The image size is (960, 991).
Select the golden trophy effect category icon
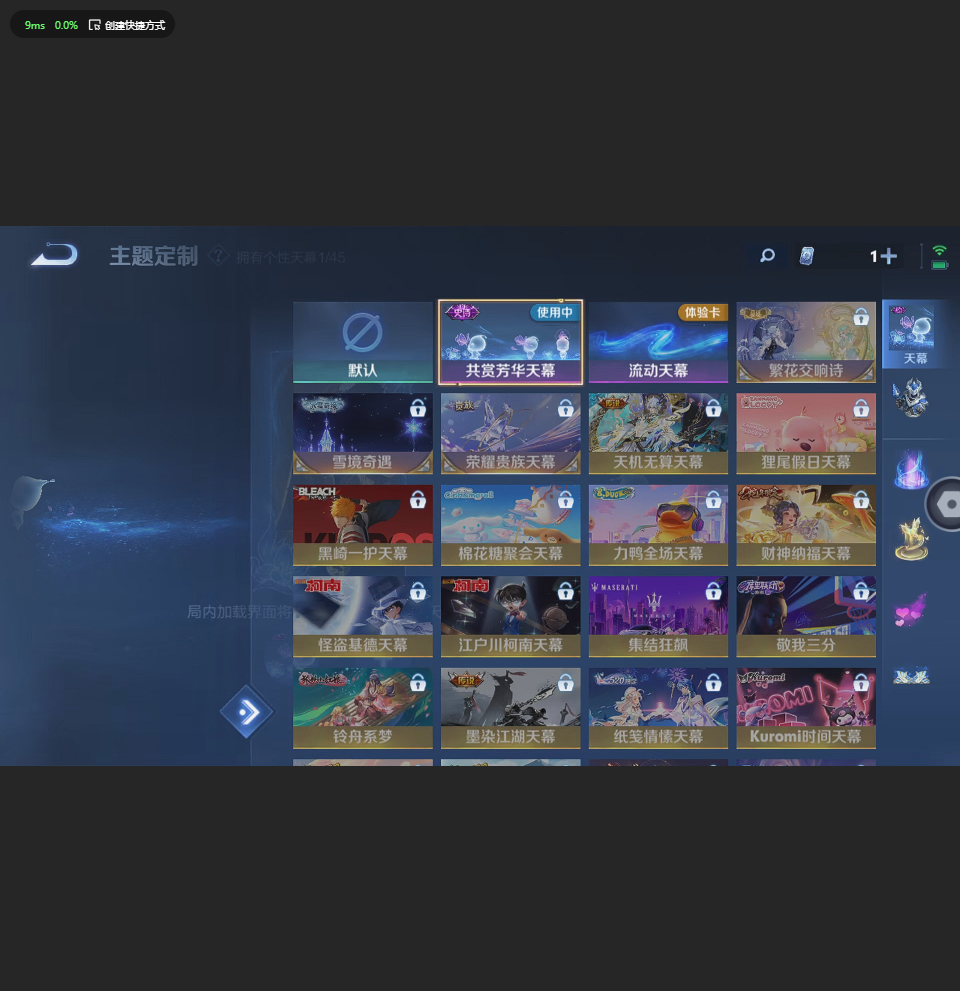coord(911,538)
